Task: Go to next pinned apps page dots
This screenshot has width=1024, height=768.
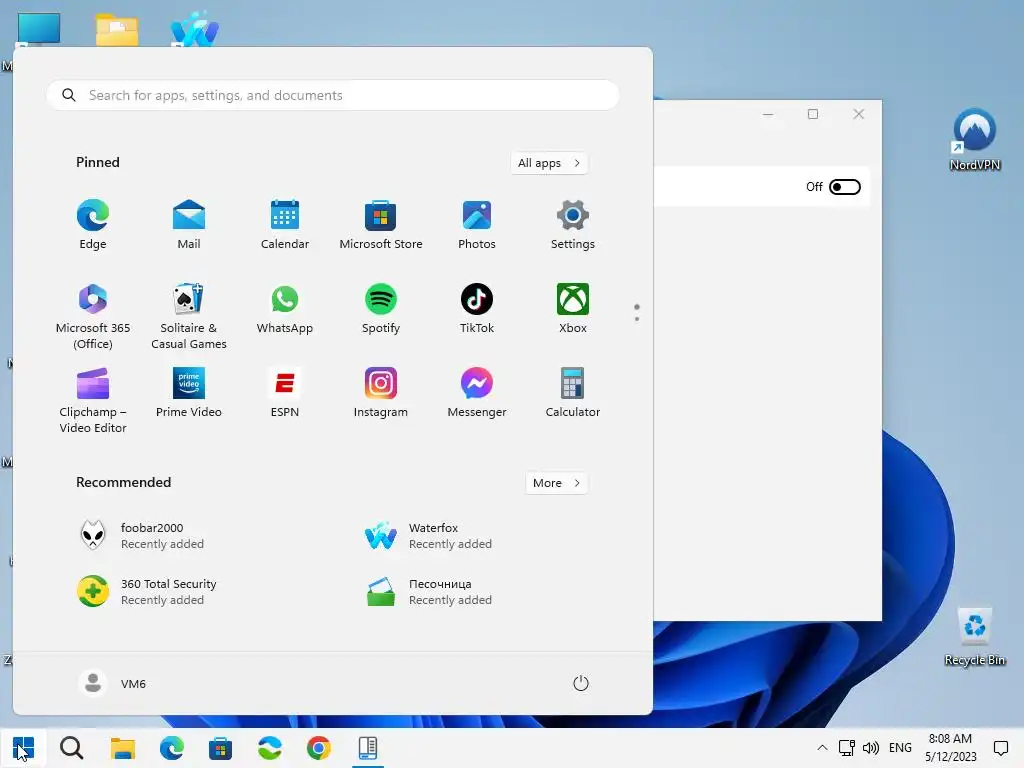Action: pyautogui.click(x=637, y=319)
